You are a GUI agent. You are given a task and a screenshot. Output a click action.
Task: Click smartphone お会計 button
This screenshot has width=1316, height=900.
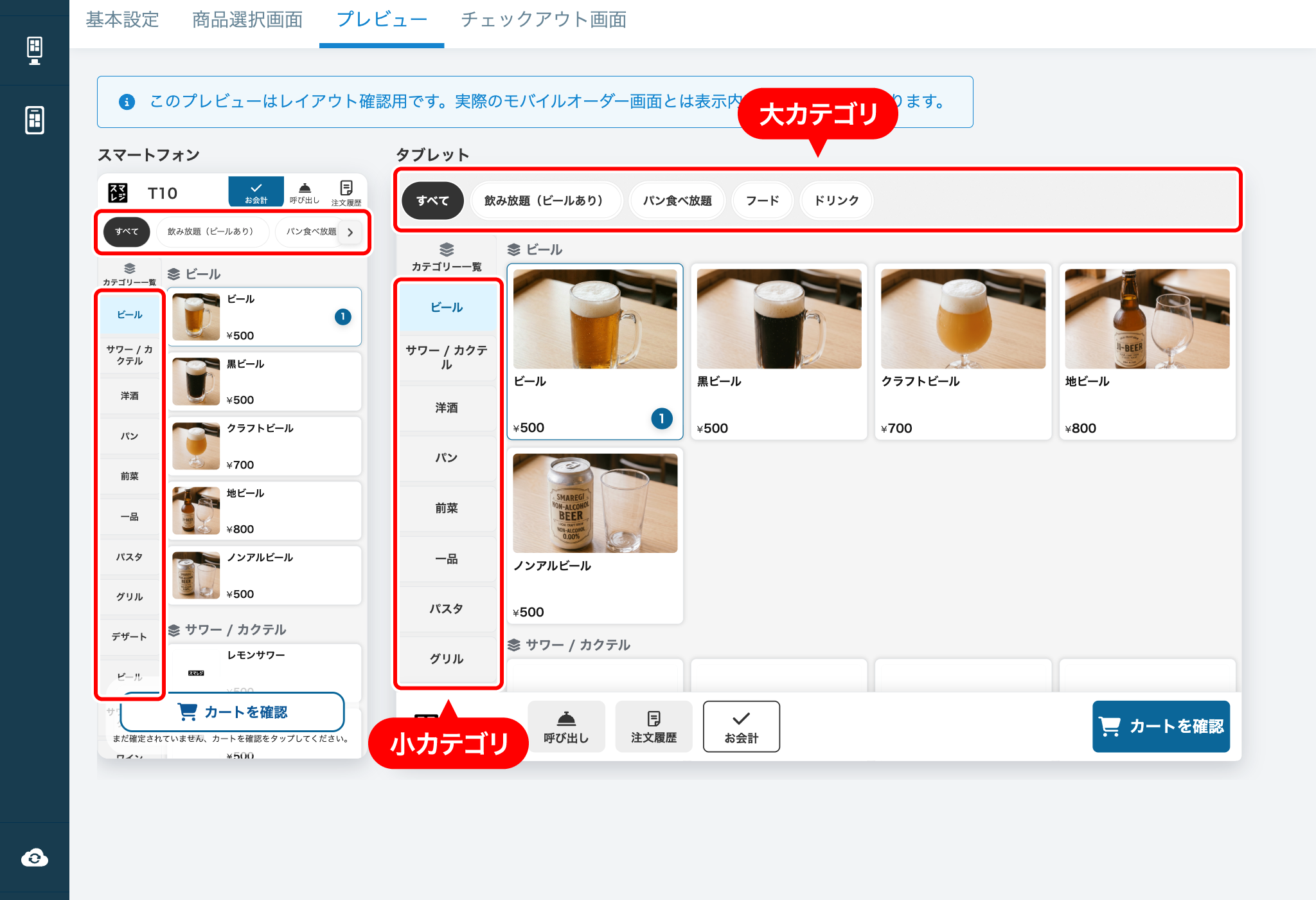[256, 192]
